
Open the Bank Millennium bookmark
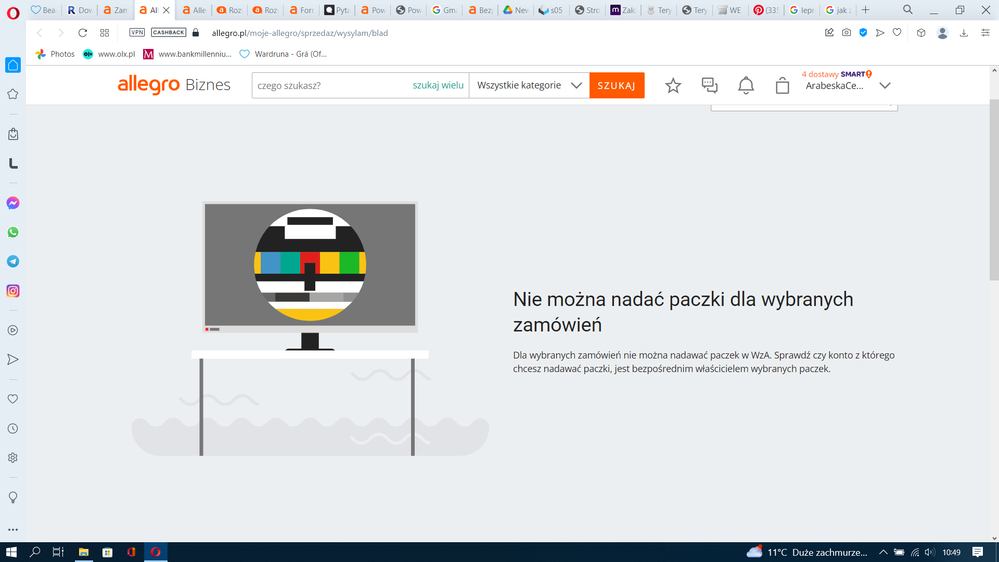(187, 54)
